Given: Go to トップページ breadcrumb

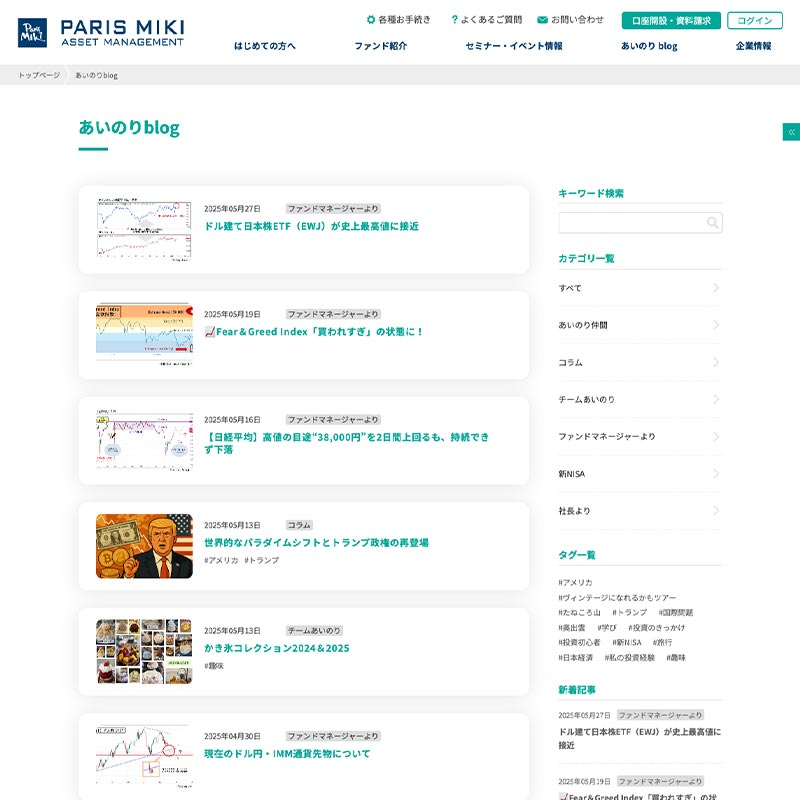Looking at the screenshot, I should point(39,76).
